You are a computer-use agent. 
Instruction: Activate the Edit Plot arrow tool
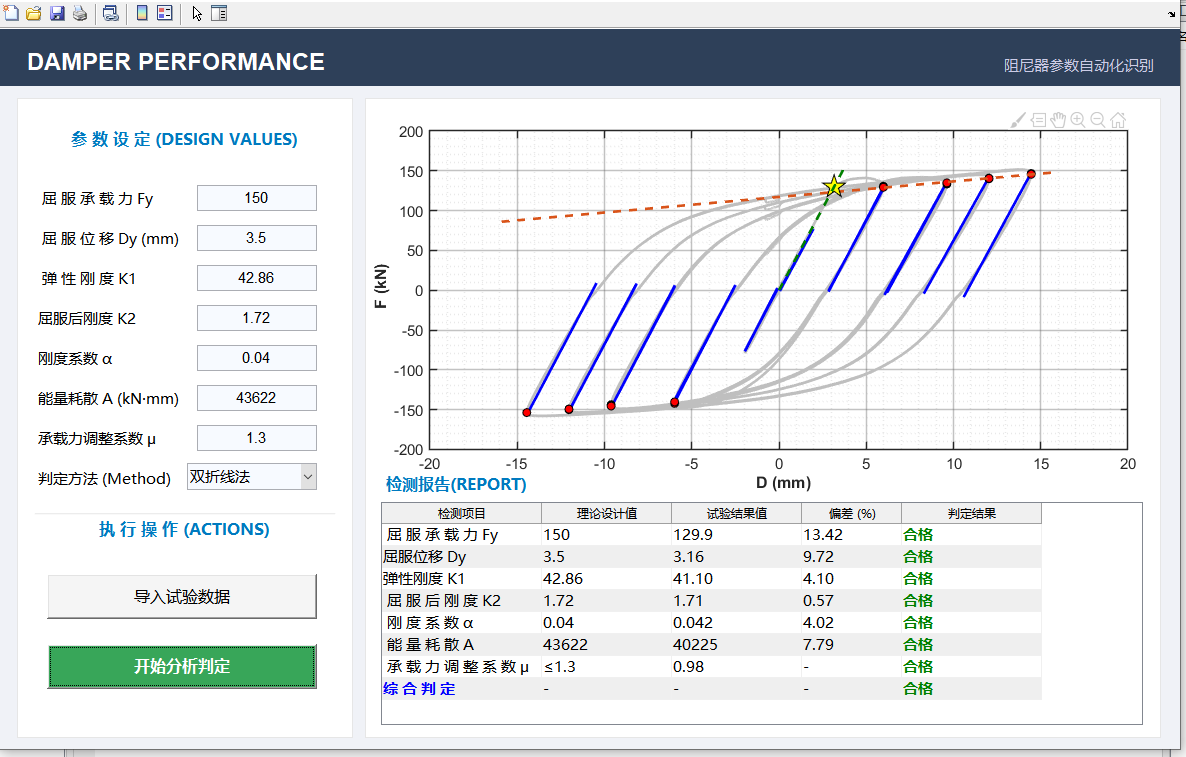click(x=197, y=13)
